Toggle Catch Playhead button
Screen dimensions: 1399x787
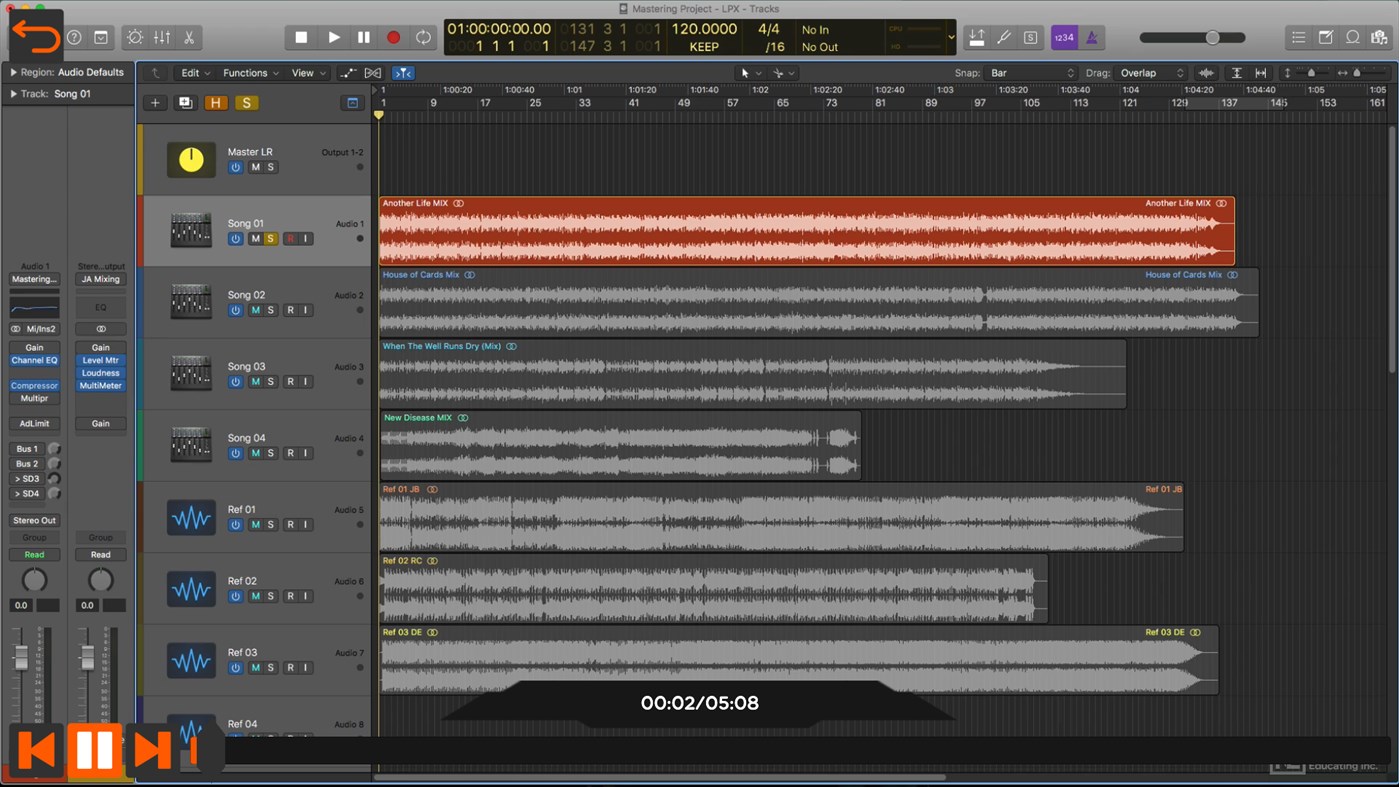(x=403, y=73)
